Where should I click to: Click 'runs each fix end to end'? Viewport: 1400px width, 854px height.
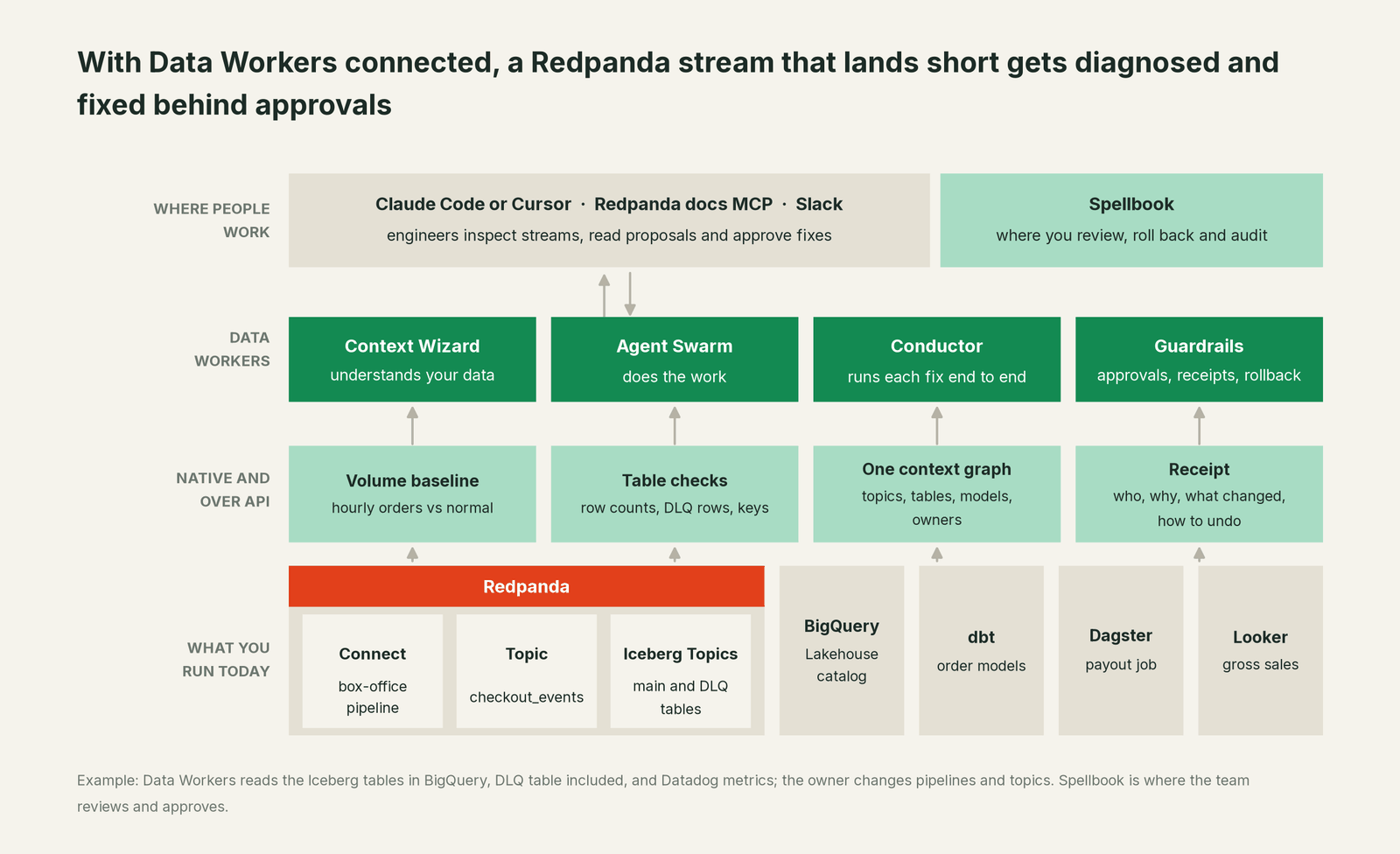936,377
